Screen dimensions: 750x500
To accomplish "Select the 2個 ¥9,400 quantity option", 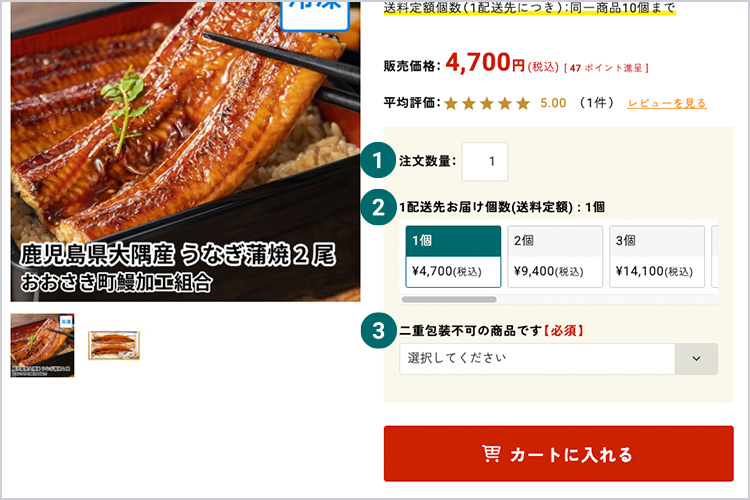I will (555, 256).
